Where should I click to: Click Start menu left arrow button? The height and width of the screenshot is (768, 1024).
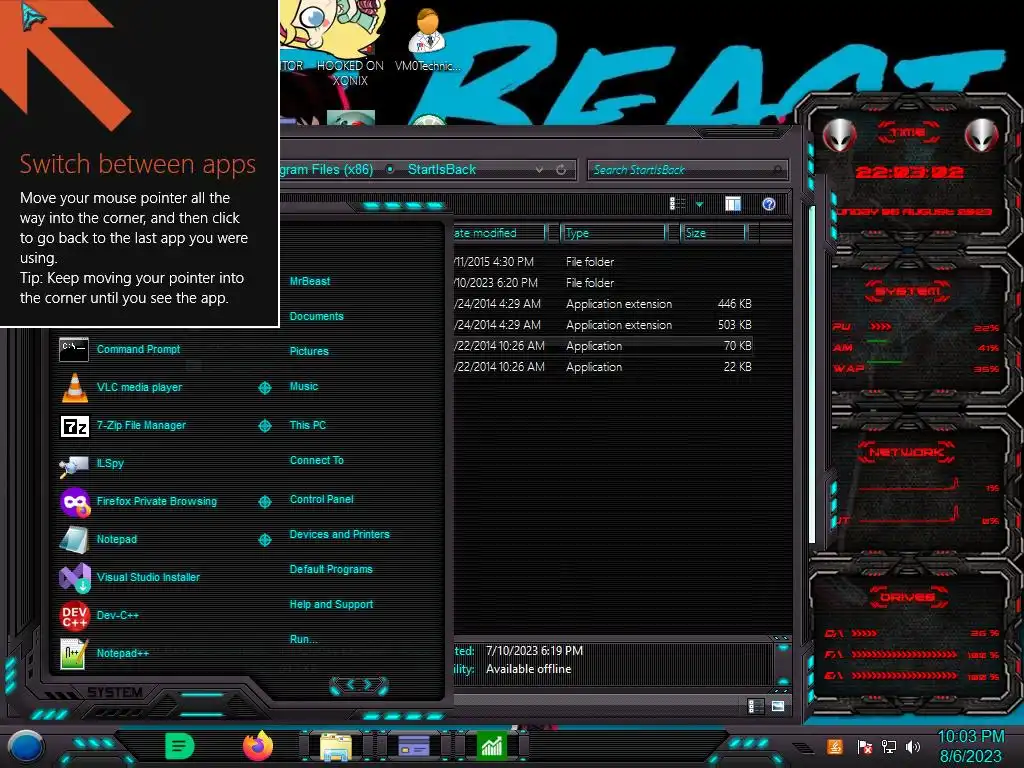[349, 684]
